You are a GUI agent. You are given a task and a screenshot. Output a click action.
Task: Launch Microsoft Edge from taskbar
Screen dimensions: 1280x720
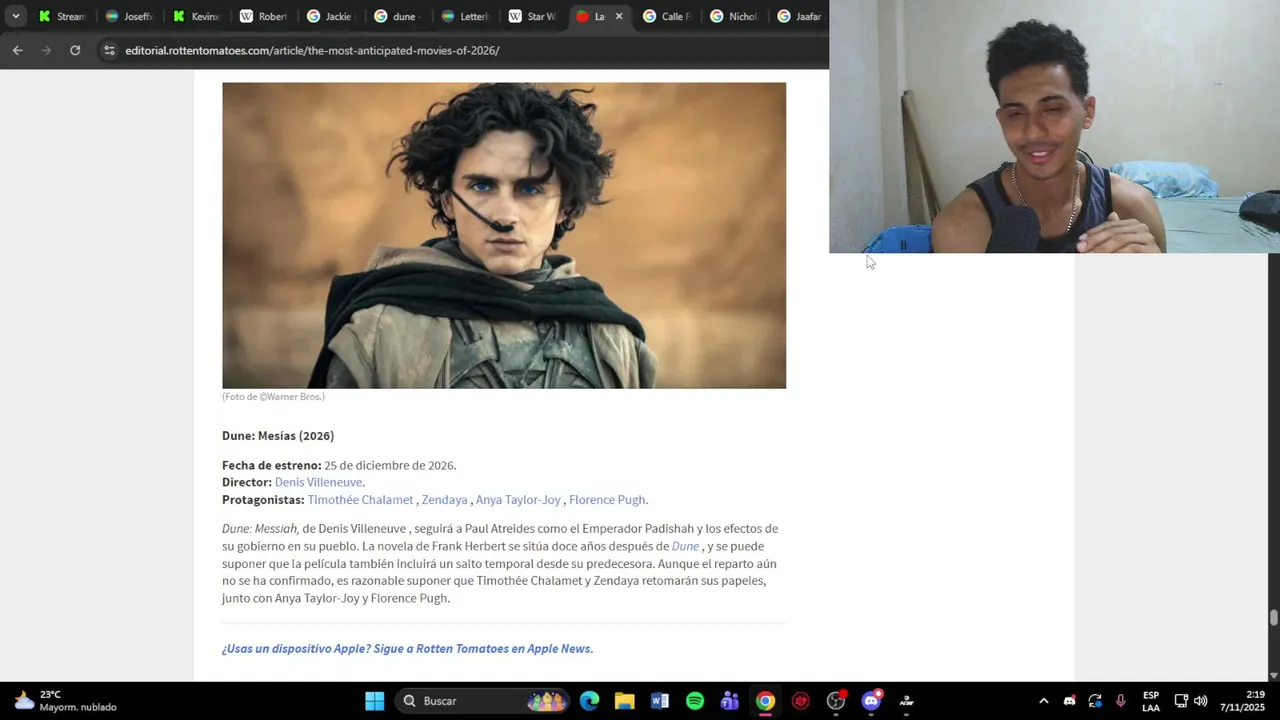click(589, 701)
